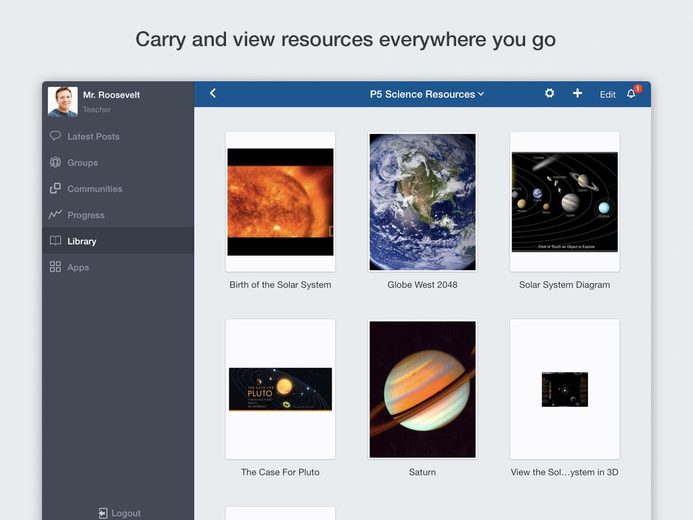Viewport: 693px width, 520px height.
Task: Open the Solar System Diagram thumbnail
Action: (x=564, y=202)
